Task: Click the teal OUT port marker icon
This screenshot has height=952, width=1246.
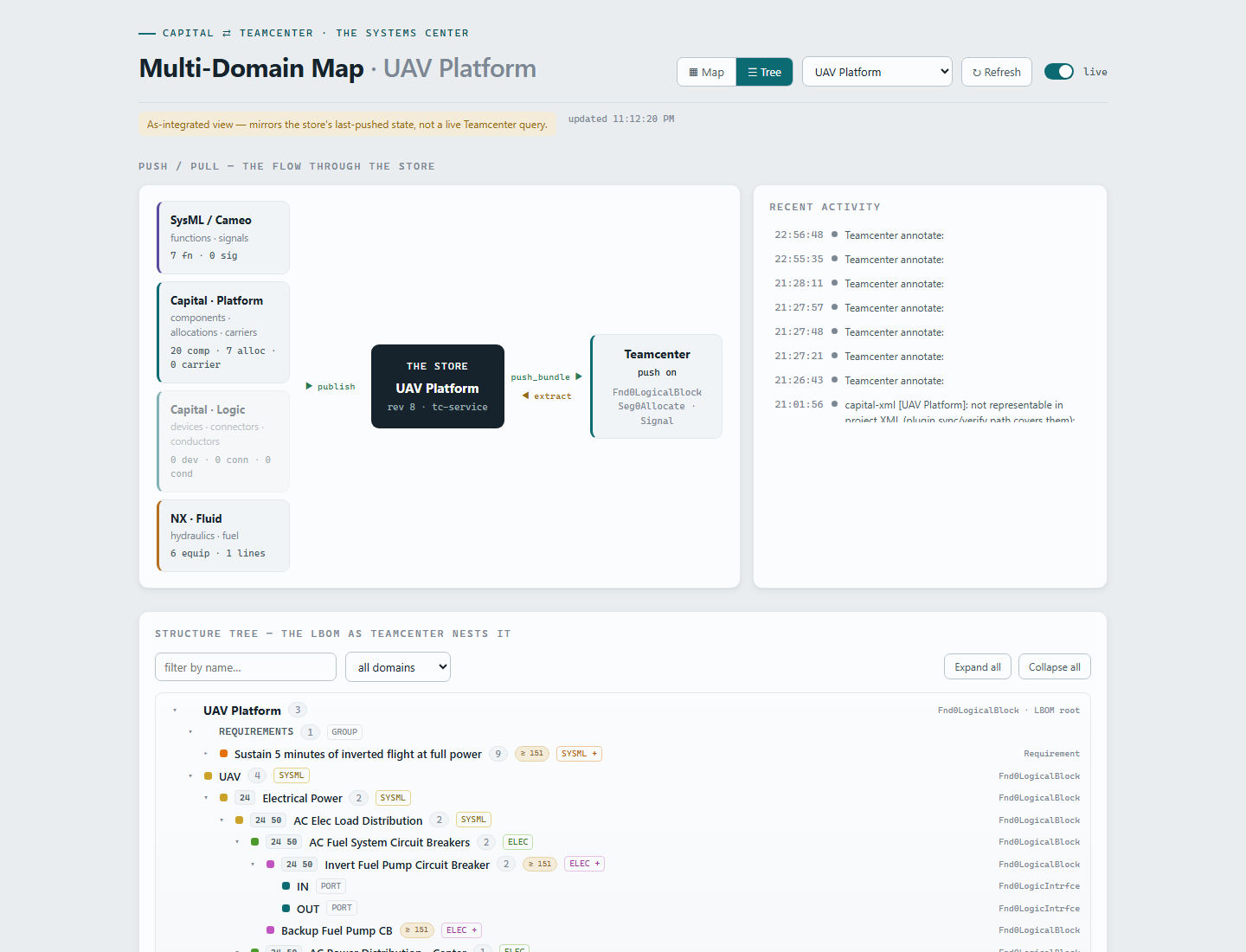Action: (286, 909)
